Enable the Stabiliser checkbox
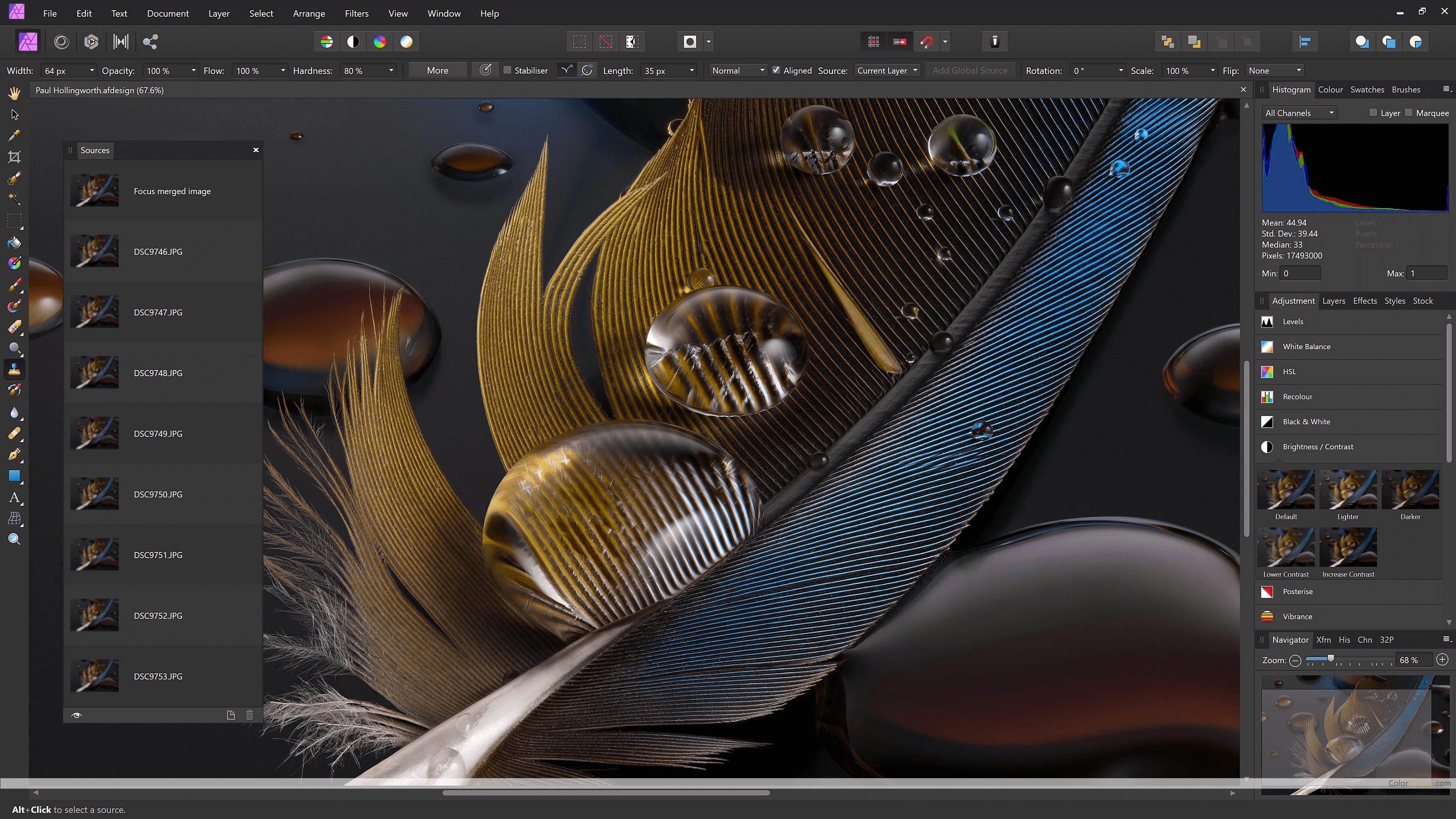Image resolution: width=1456 pixels, height=819 pixels. (x=507, y=70)
